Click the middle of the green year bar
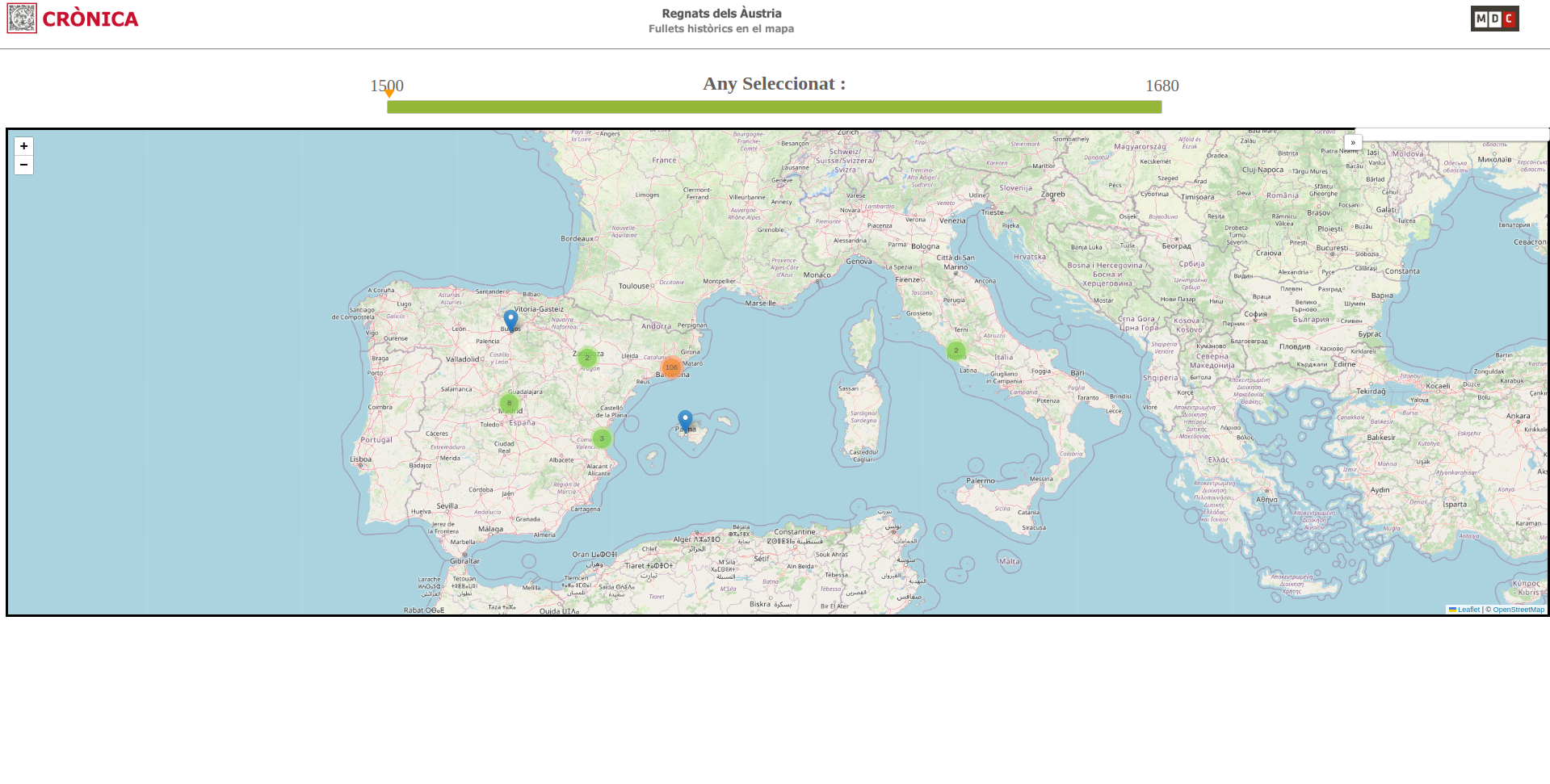The image size is (1550, 784). (x=774, y=107)
